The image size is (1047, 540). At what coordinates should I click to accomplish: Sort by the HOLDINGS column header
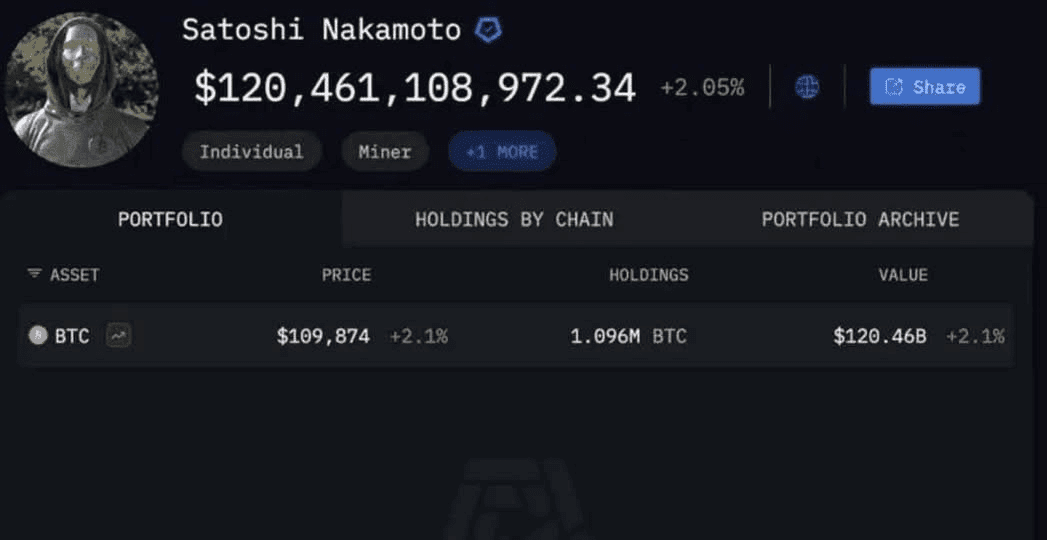point(648,275)
